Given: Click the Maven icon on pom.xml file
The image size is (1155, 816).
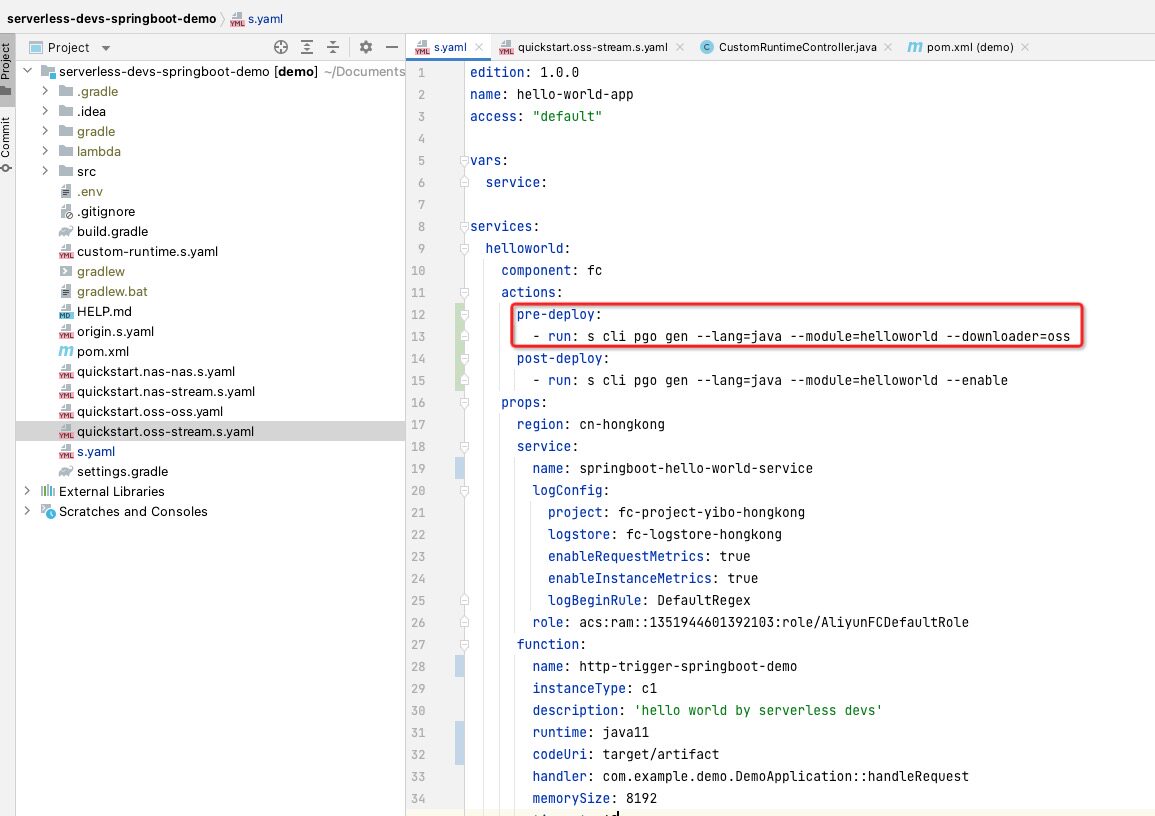Looking at the screenshot, I should click(x=66, y=352).
